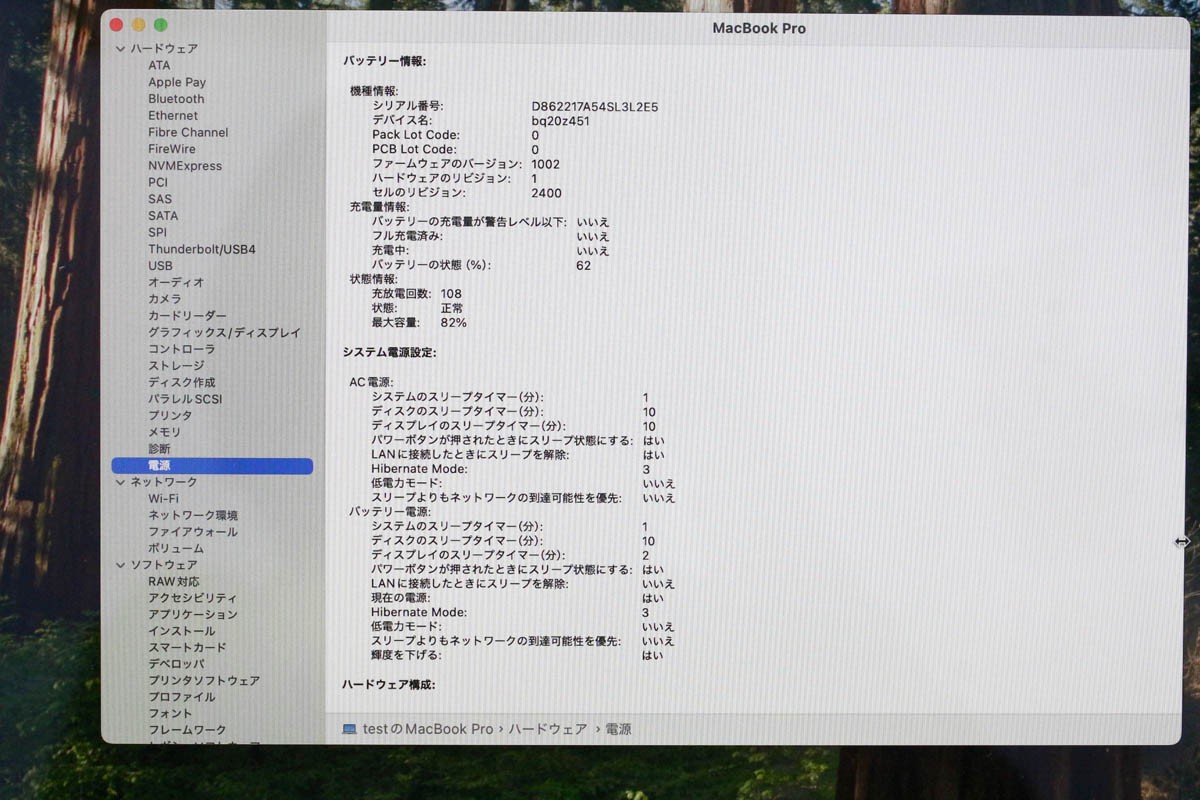
Task: View NVMExpress details
Action: point(185,166)
